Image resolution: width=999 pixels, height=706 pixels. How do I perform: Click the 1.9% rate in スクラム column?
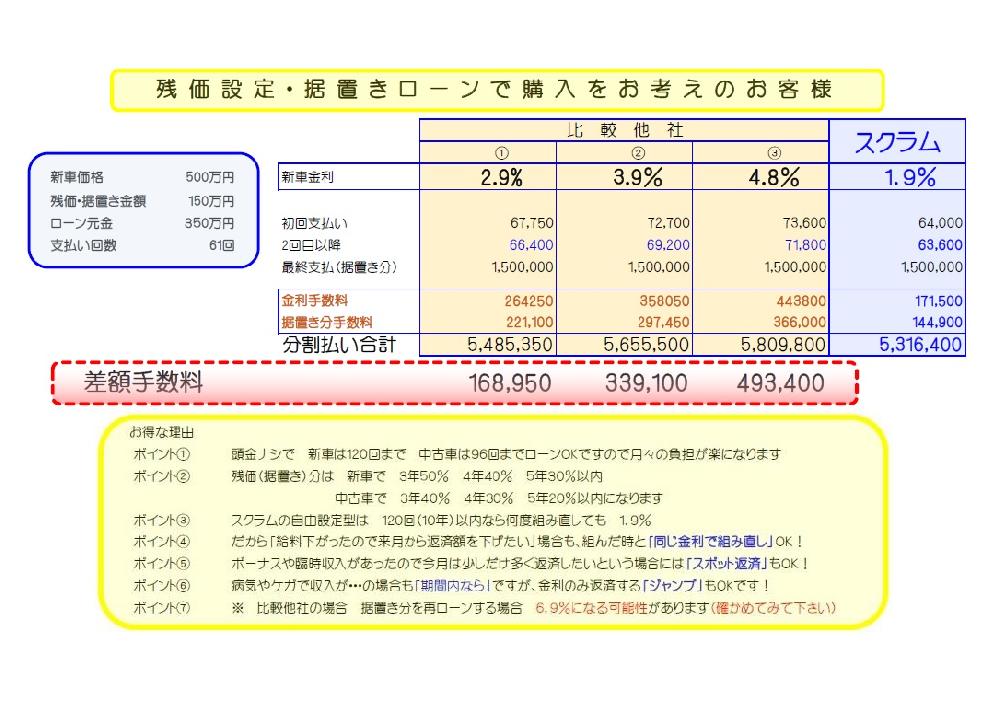click(910, 177)
